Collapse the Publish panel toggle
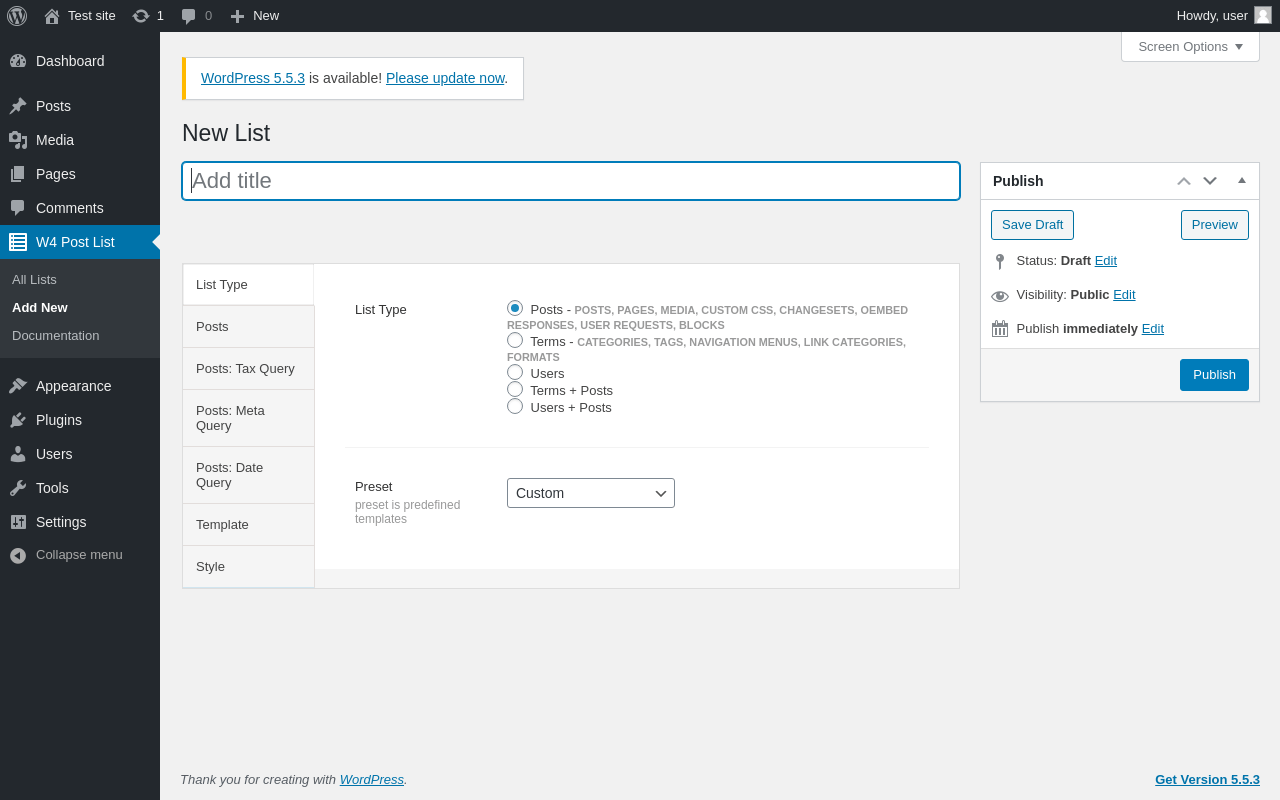1280x800 pixels. [1242, 181]
